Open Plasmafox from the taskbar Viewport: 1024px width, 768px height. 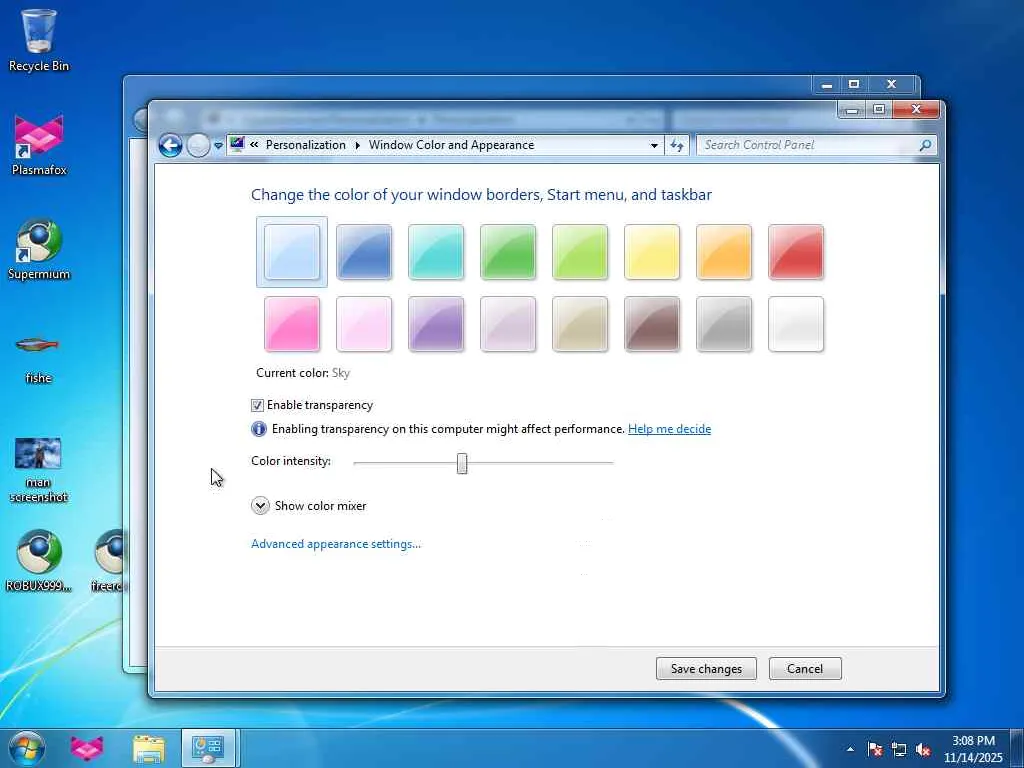87,748
